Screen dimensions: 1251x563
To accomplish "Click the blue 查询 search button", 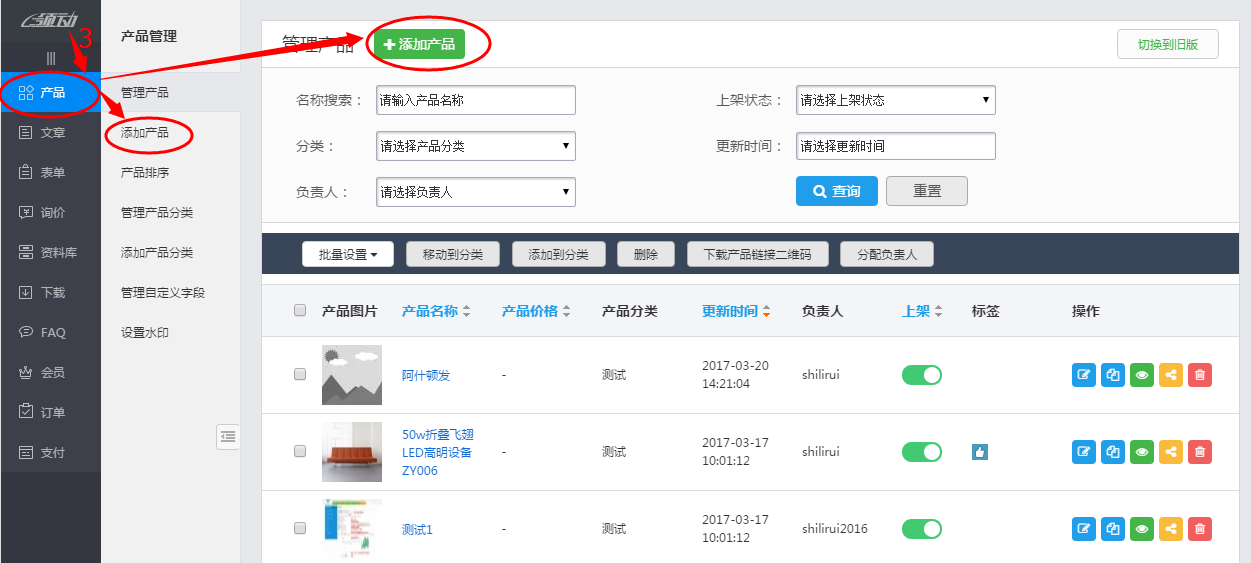I will point(836,191).
